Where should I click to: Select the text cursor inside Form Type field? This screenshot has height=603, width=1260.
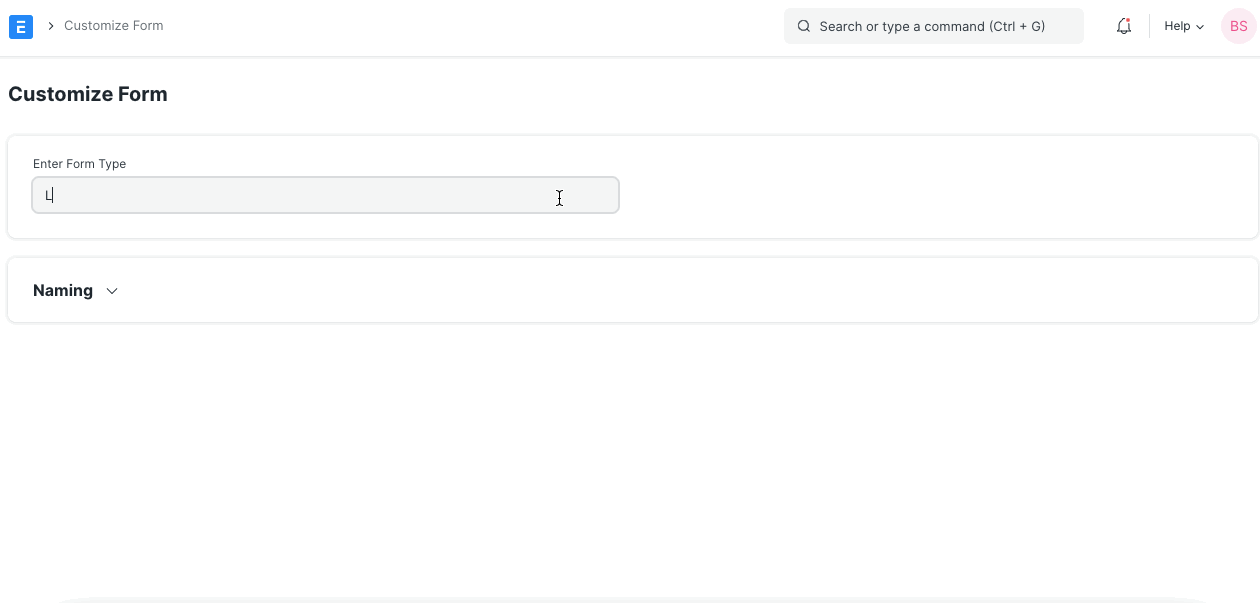(x=559, y=198)
